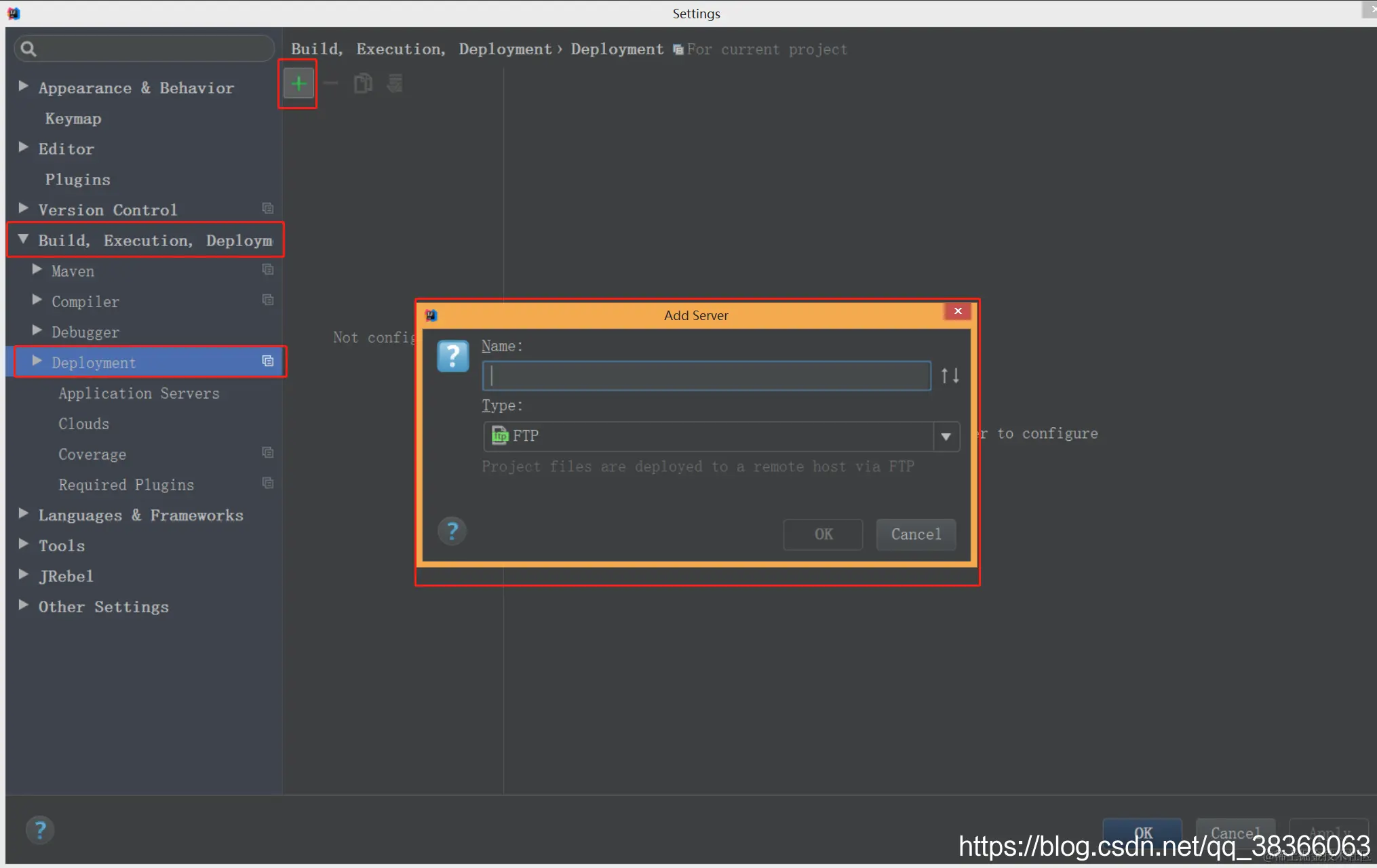Open the Plugins settings page
1377x868 pixels.
pos(77,180)
